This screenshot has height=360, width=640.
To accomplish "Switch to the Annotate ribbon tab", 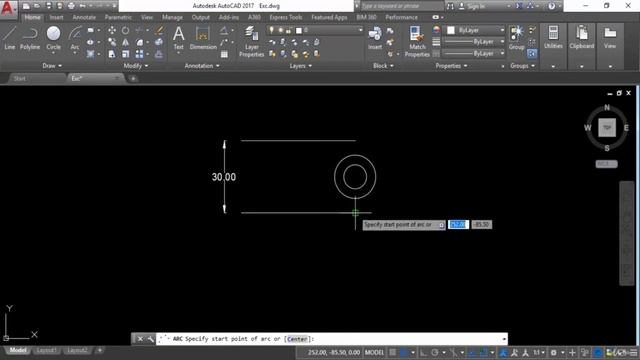I will point(84,17).
